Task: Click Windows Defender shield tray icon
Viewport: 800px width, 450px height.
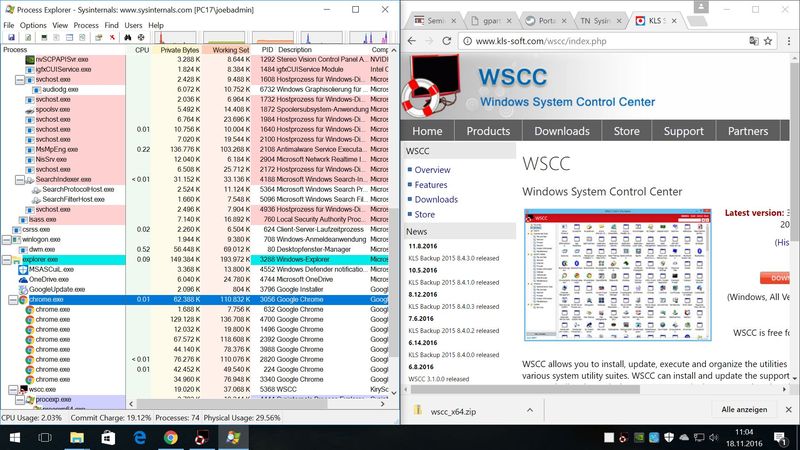Action: pyautogui.click(x=669, y=437)
